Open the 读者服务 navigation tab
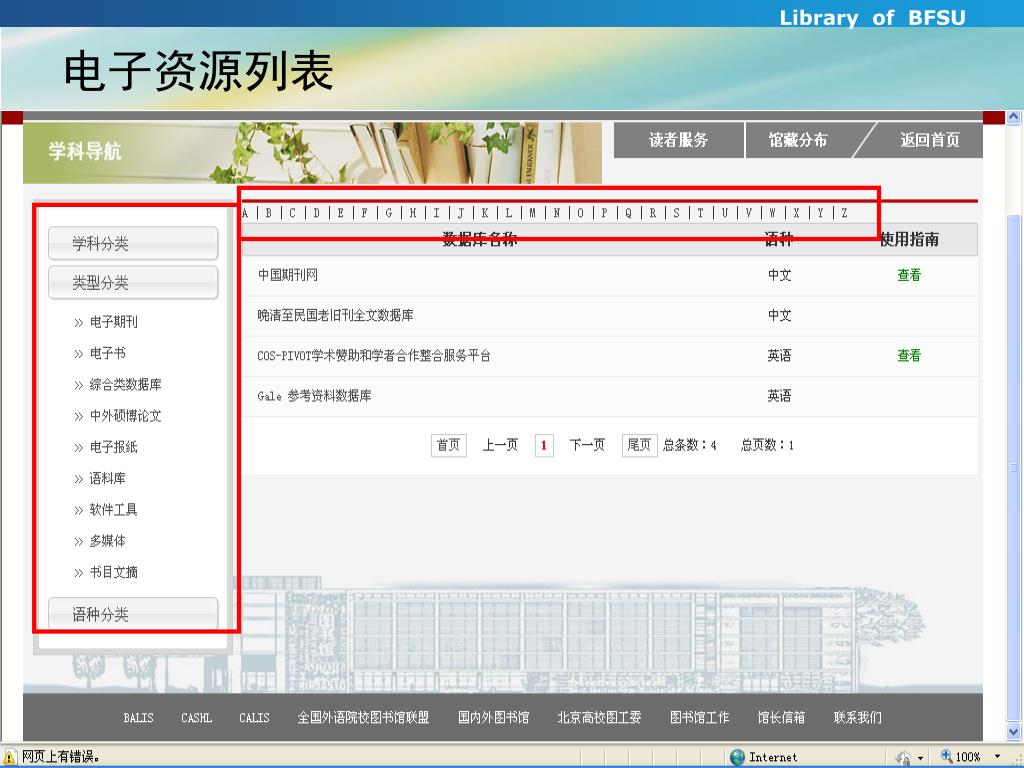1024x768 pixels. point(679,140)
